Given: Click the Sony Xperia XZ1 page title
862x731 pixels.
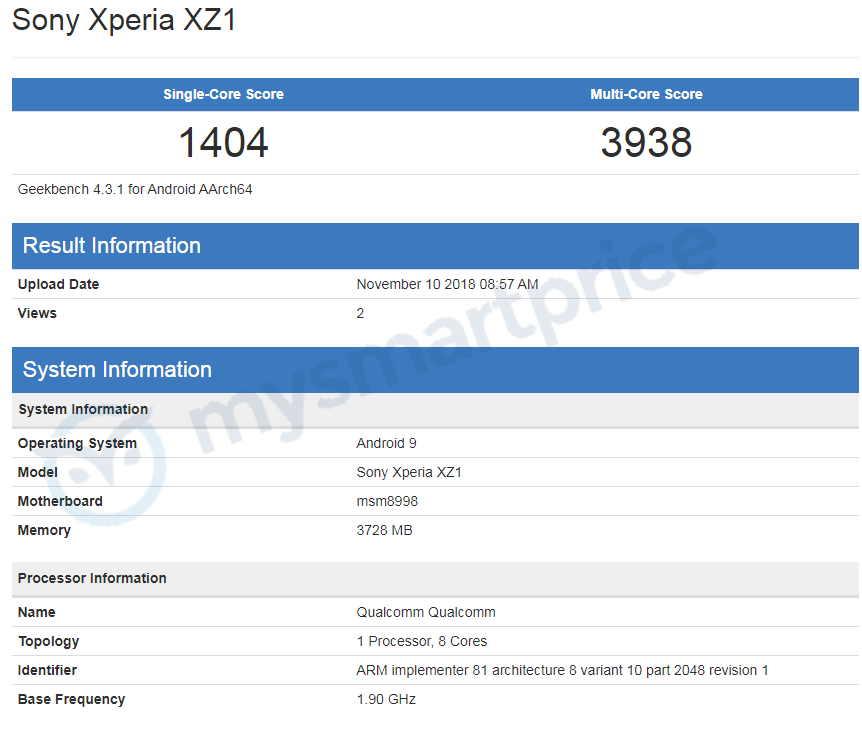Looking at the screenshot, I should pyautogui.click(x=124, y=21).
